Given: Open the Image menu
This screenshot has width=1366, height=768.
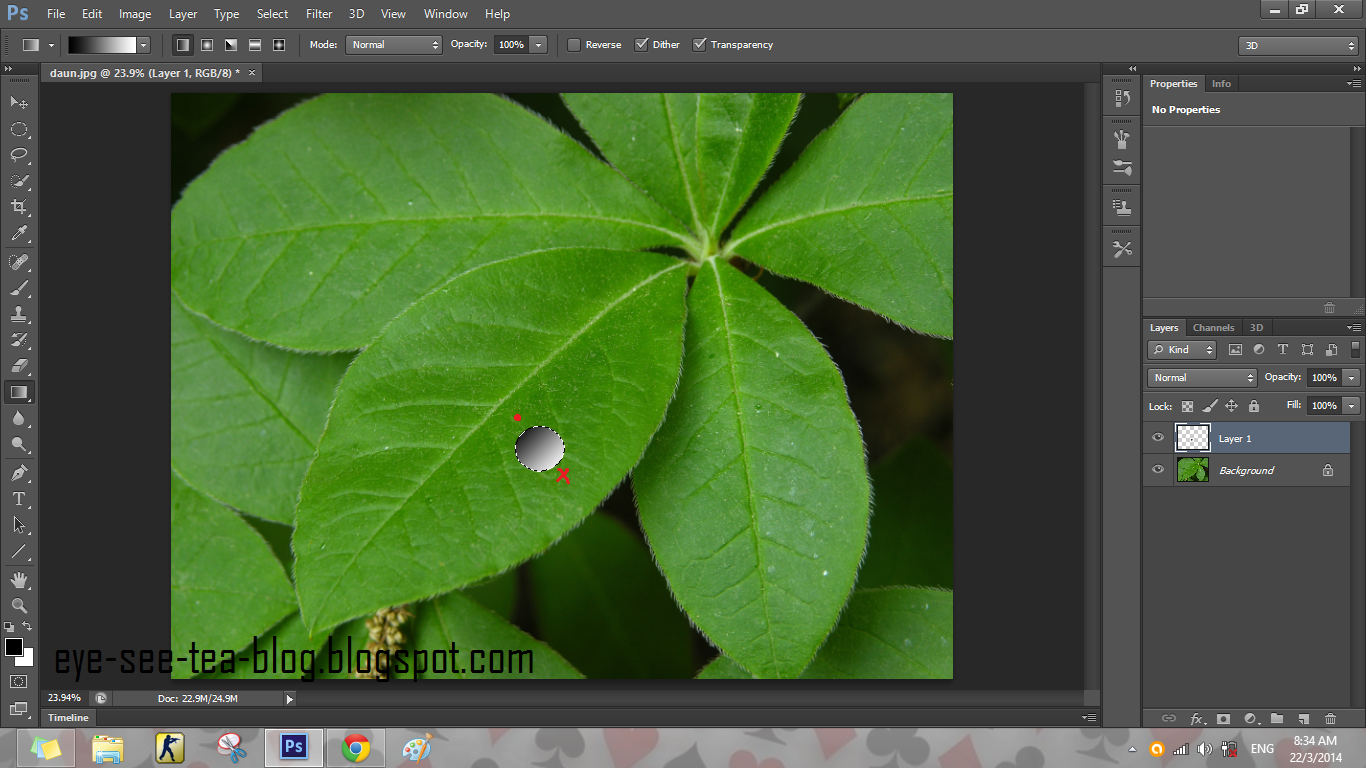Looking at the screenshot, I should (x=135, y=14).
